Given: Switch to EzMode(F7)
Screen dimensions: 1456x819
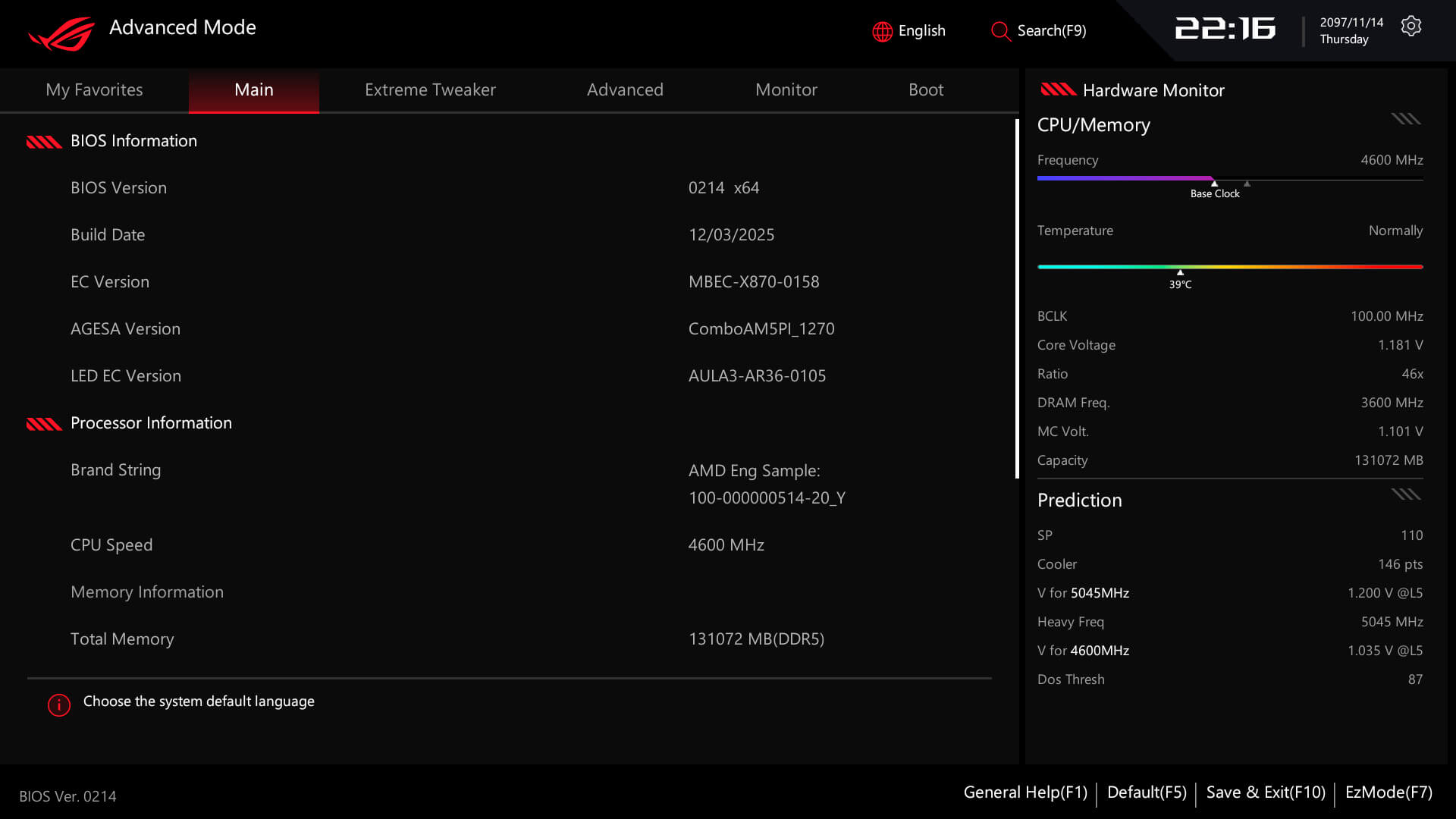Looking at the screenshot, I should click(x=1388, y=792).
